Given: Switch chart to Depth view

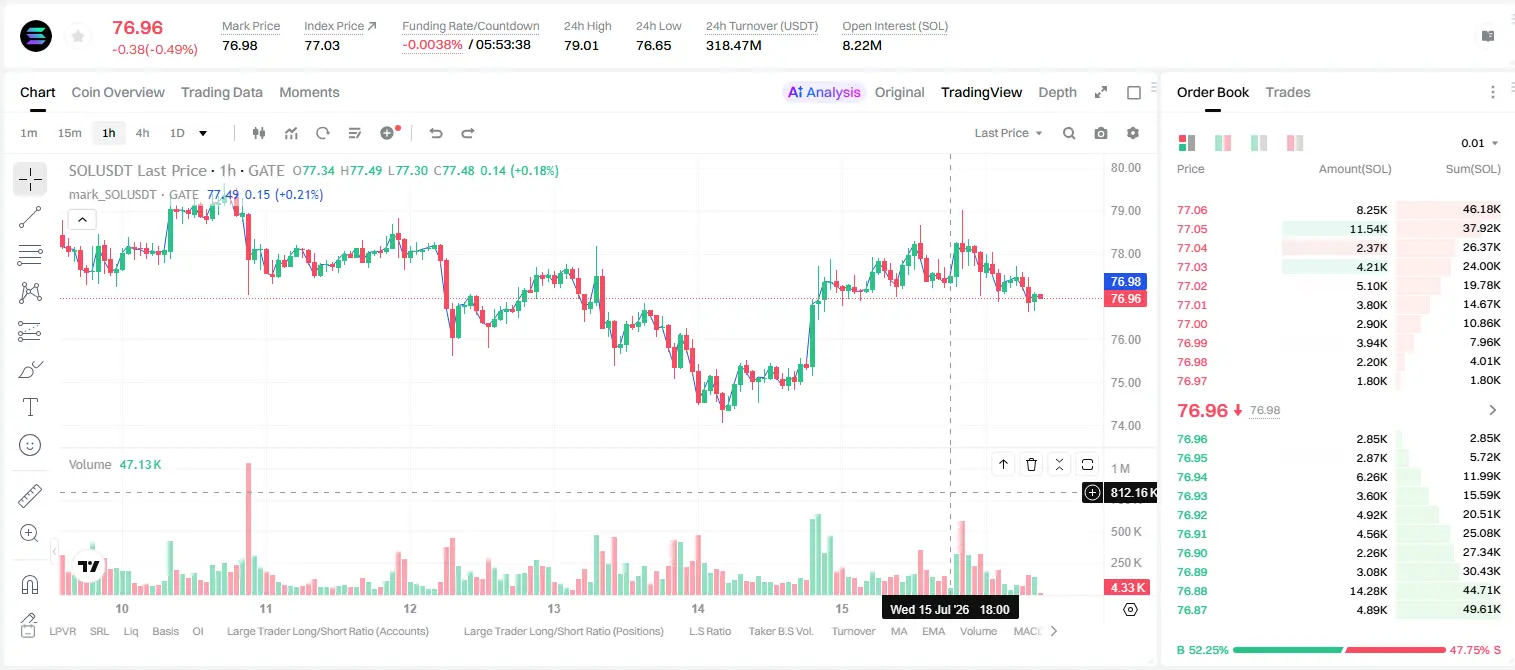Looking at the screenshot, I should click(1057, 92).
